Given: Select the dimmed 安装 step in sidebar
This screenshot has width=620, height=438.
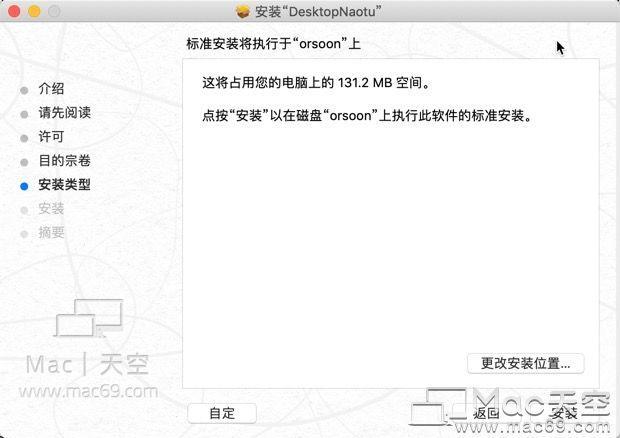Looking at the screenshot, I should pyautogui.click(x=51, y=209).
